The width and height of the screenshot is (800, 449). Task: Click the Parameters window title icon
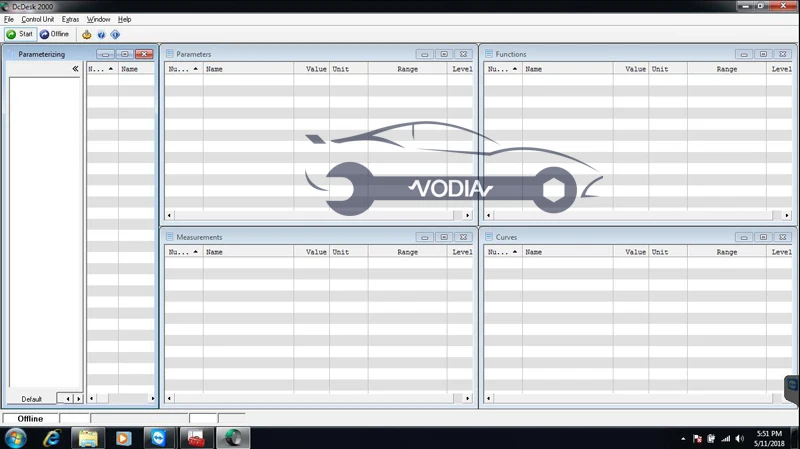tap(170, 54)
